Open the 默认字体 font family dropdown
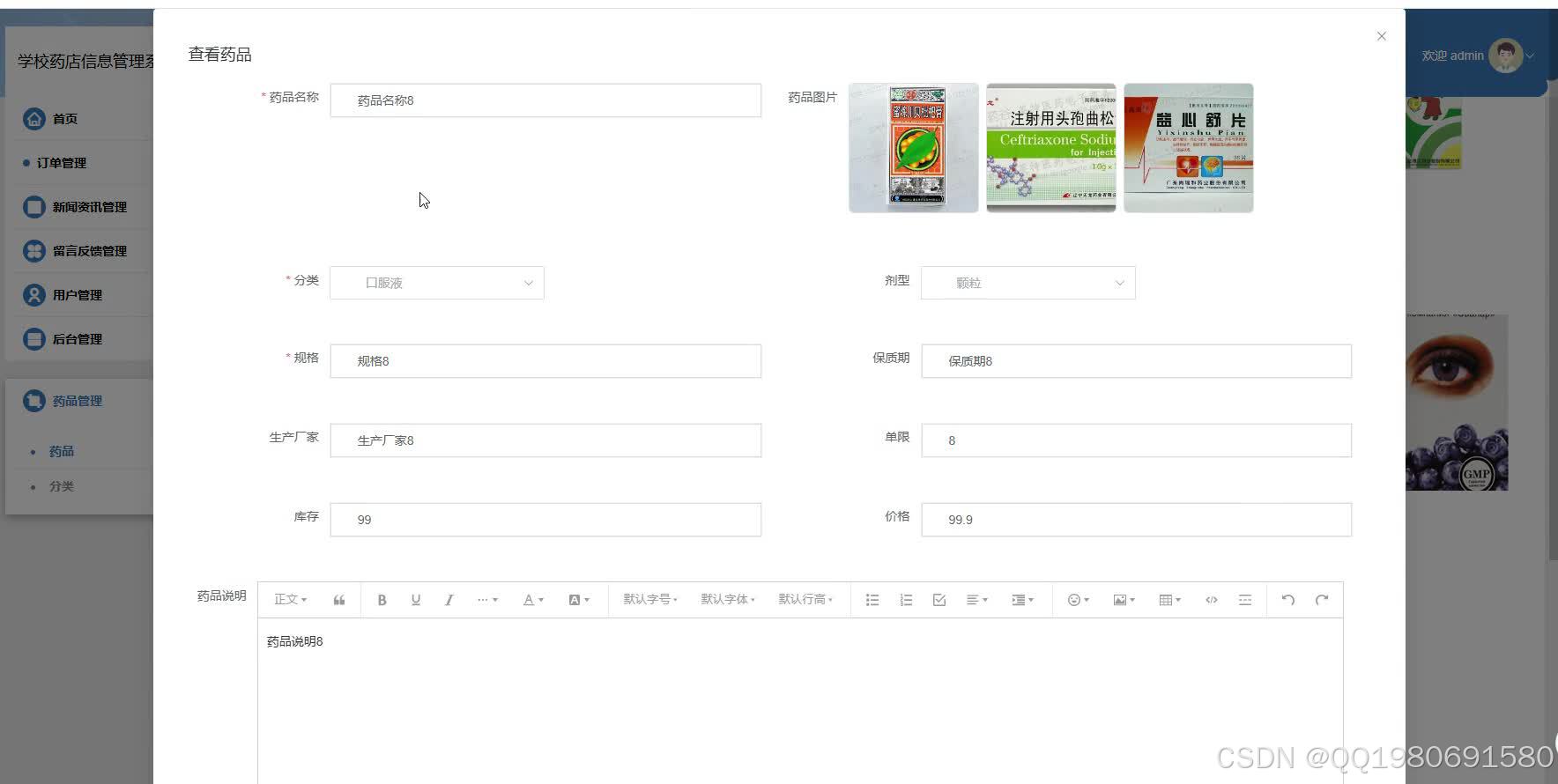Screen dimensions: 1558x784 pos(728,600)
